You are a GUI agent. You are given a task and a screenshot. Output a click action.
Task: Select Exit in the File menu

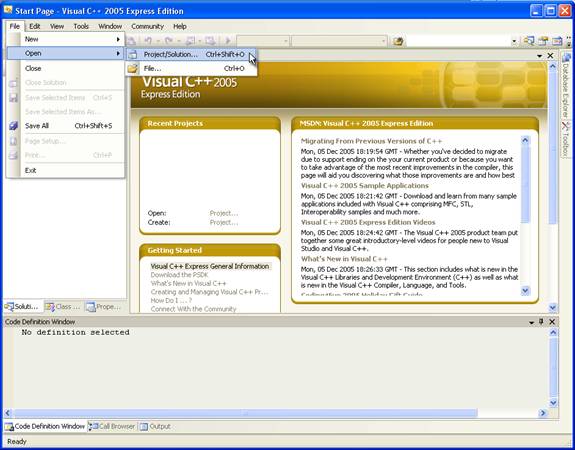point(66,170)
